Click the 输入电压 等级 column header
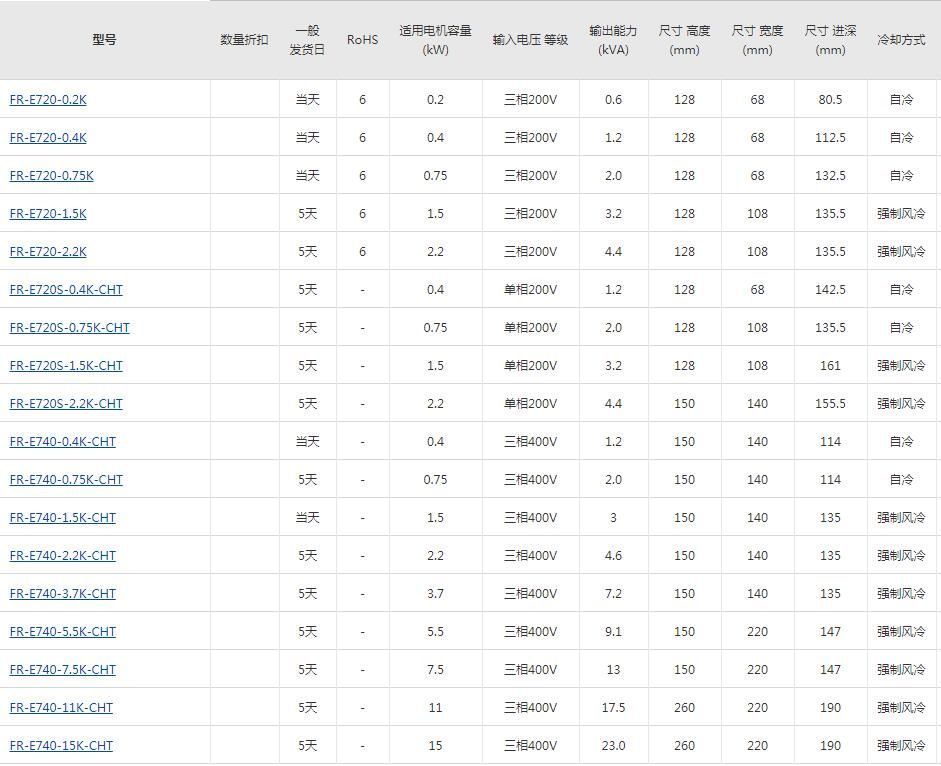Image resolution: width=941 pixels, height=766 pixels. tap(531, 40)
